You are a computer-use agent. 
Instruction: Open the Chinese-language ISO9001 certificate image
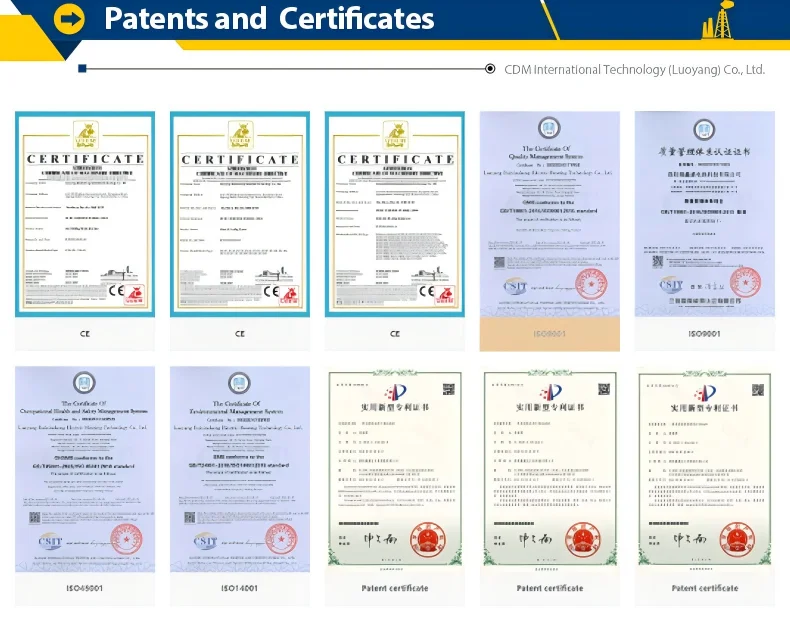705,214
